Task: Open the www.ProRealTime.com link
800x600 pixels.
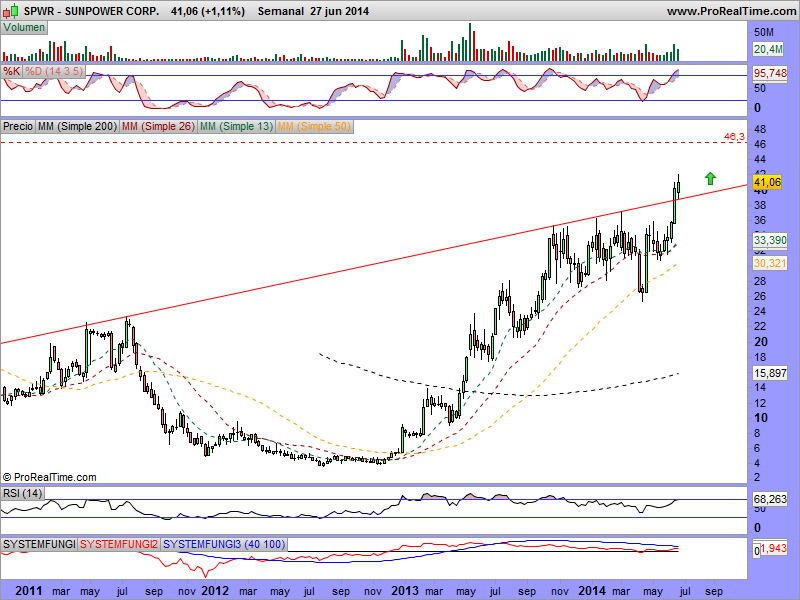Action: point(732,11)
